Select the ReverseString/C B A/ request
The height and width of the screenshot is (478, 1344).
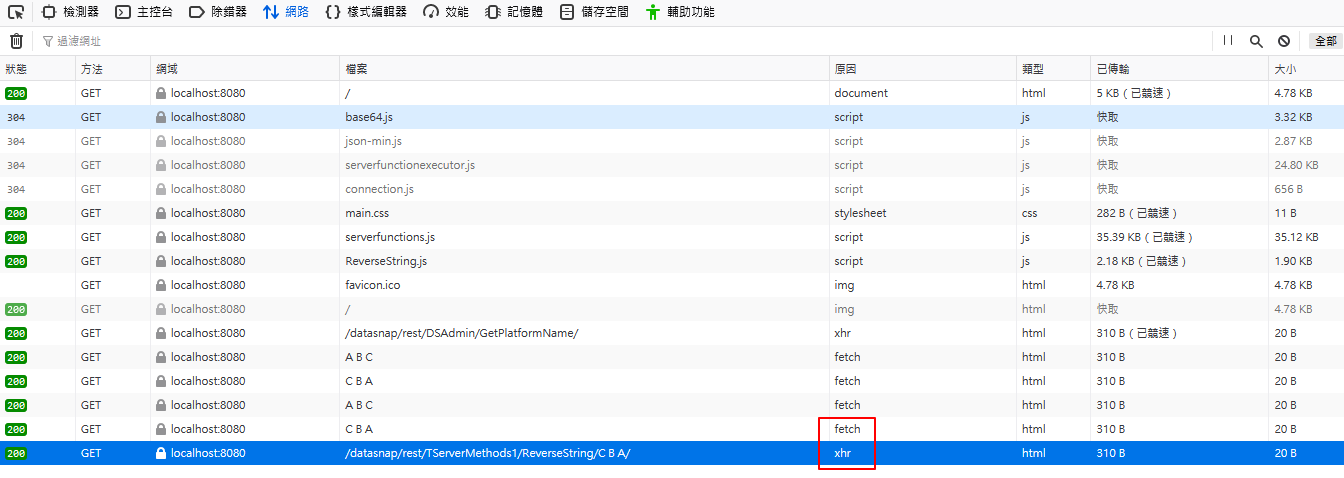tap(672, 453)
